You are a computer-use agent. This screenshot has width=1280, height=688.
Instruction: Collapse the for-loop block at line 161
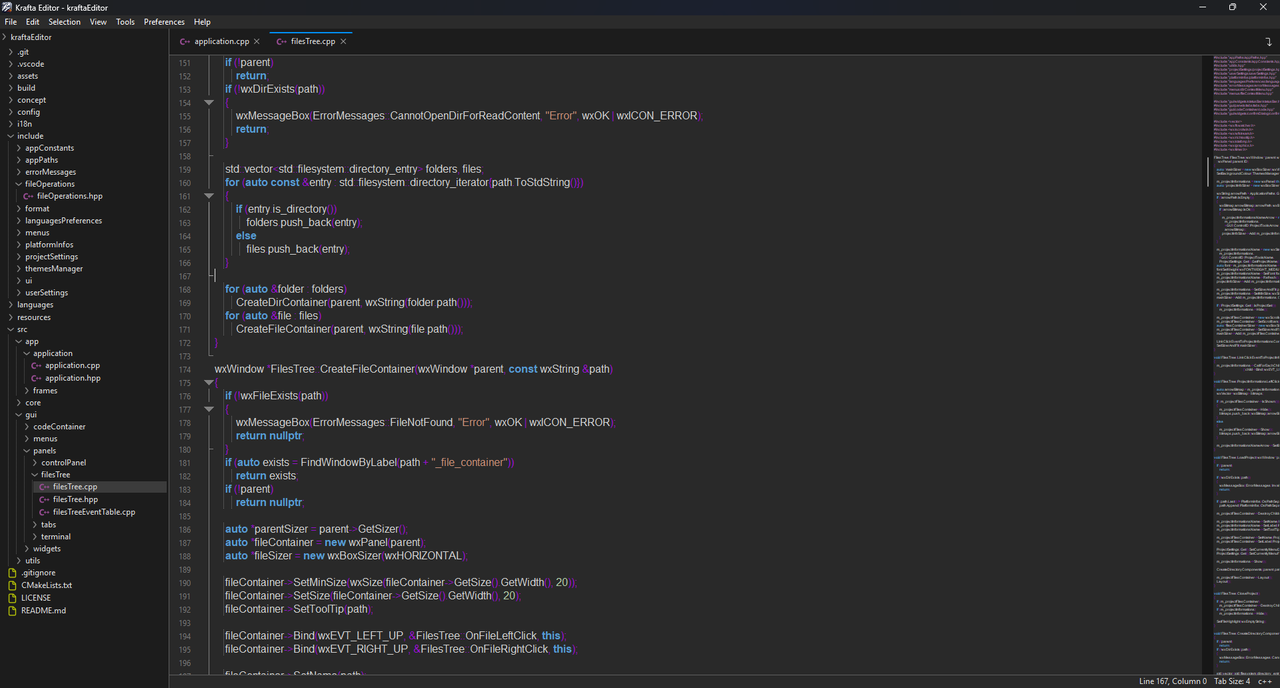(209, 196)
